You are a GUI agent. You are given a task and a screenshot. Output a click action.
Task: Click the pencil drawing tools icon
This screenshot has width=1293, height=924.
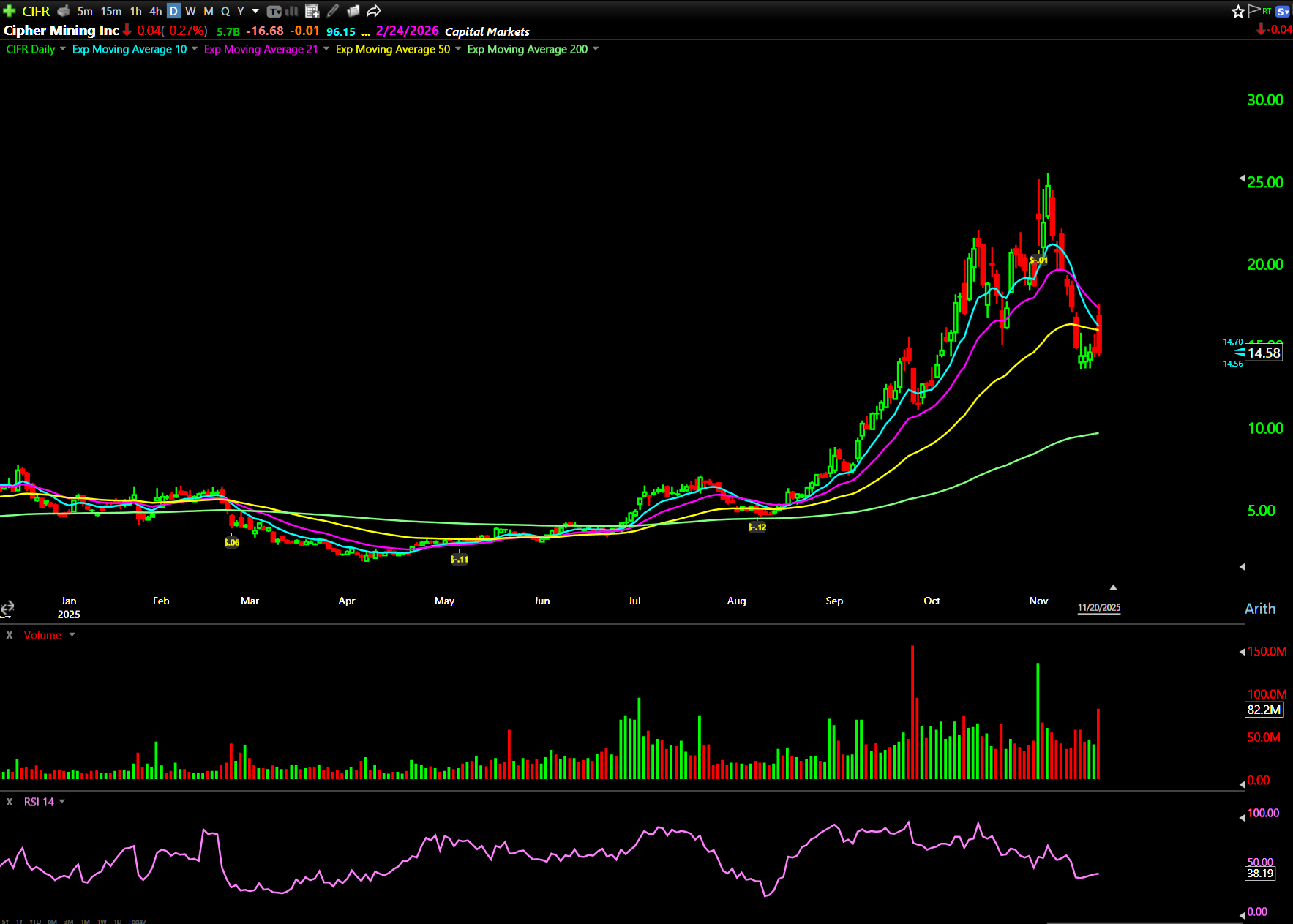point(333,11)
